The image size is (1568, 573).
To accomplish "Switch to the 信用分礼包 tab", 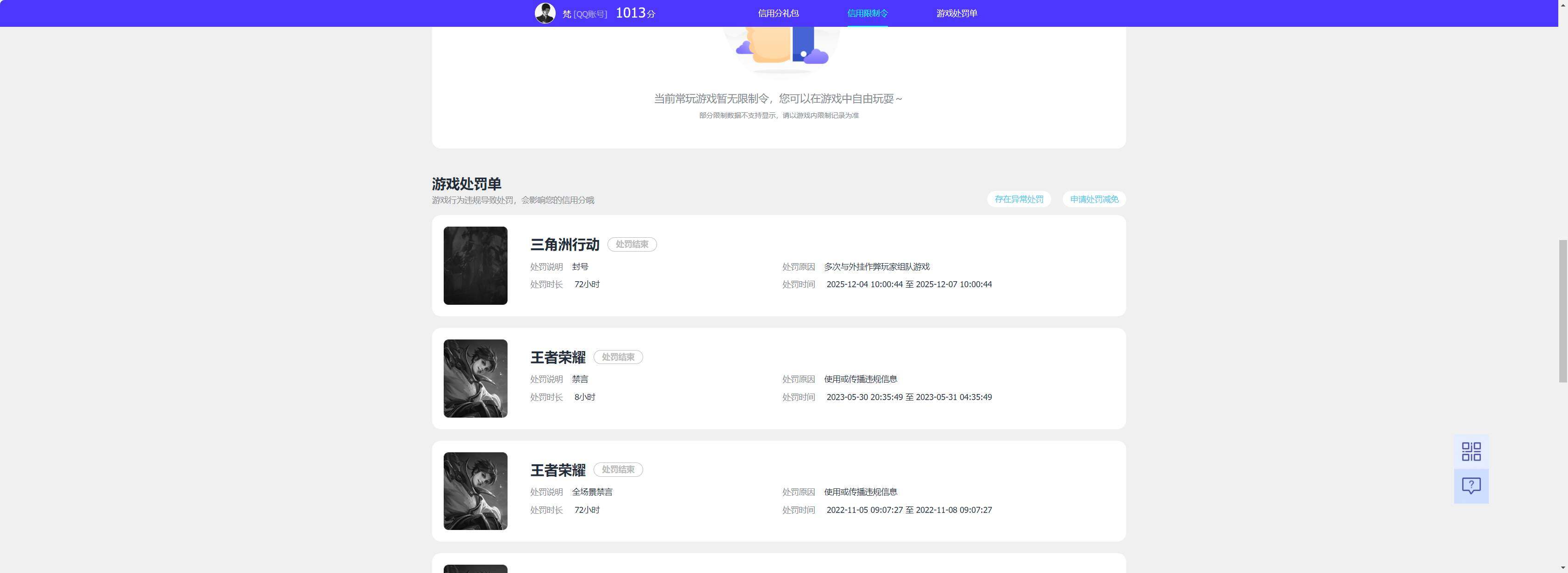I will point(778,13).
